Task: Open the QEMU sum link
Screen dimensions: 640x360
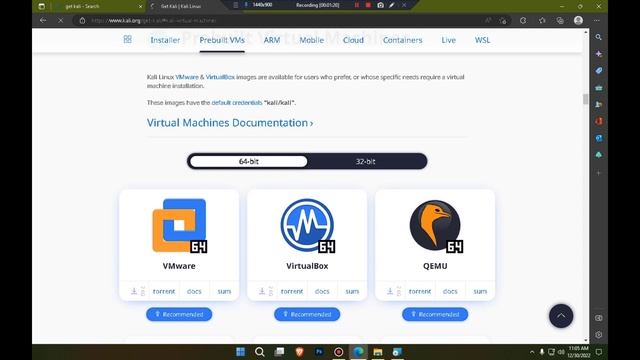Action: (480, 291)
